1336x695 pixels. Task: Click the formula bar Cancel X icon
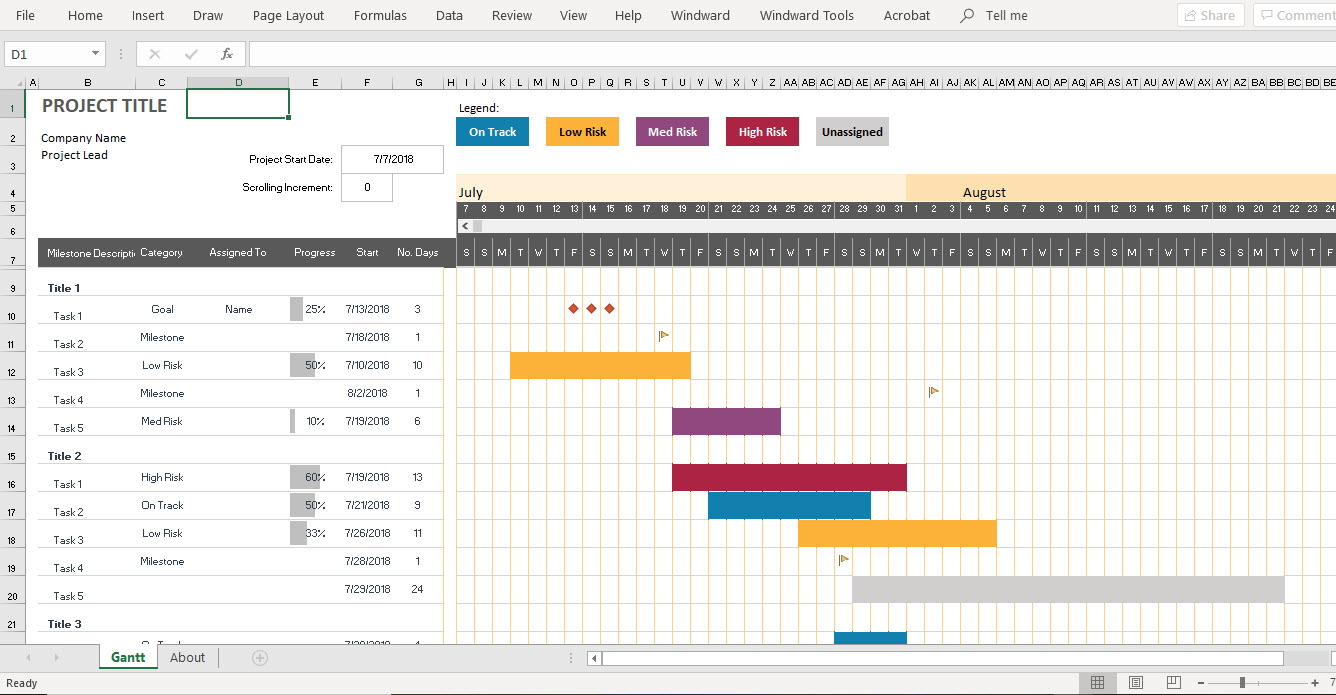pos(155,54)
